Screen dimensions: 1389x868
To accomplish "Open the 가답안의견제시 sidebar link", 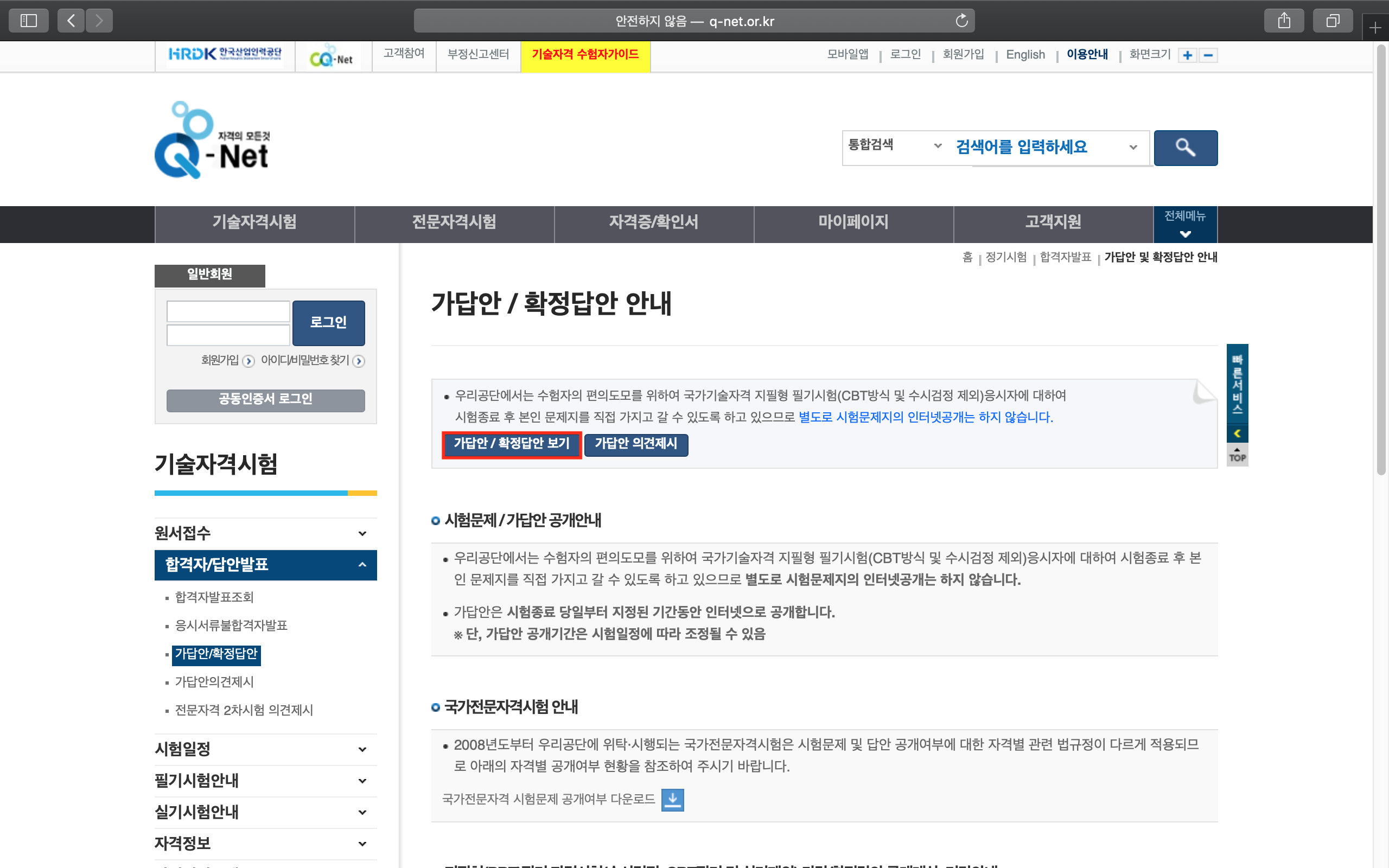I will 214,681.
